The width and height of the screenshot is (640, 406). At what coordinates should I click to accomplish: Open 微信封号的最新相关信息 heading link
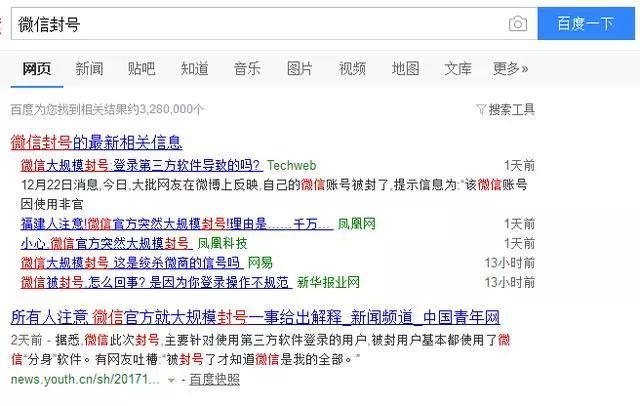(96, 142)
